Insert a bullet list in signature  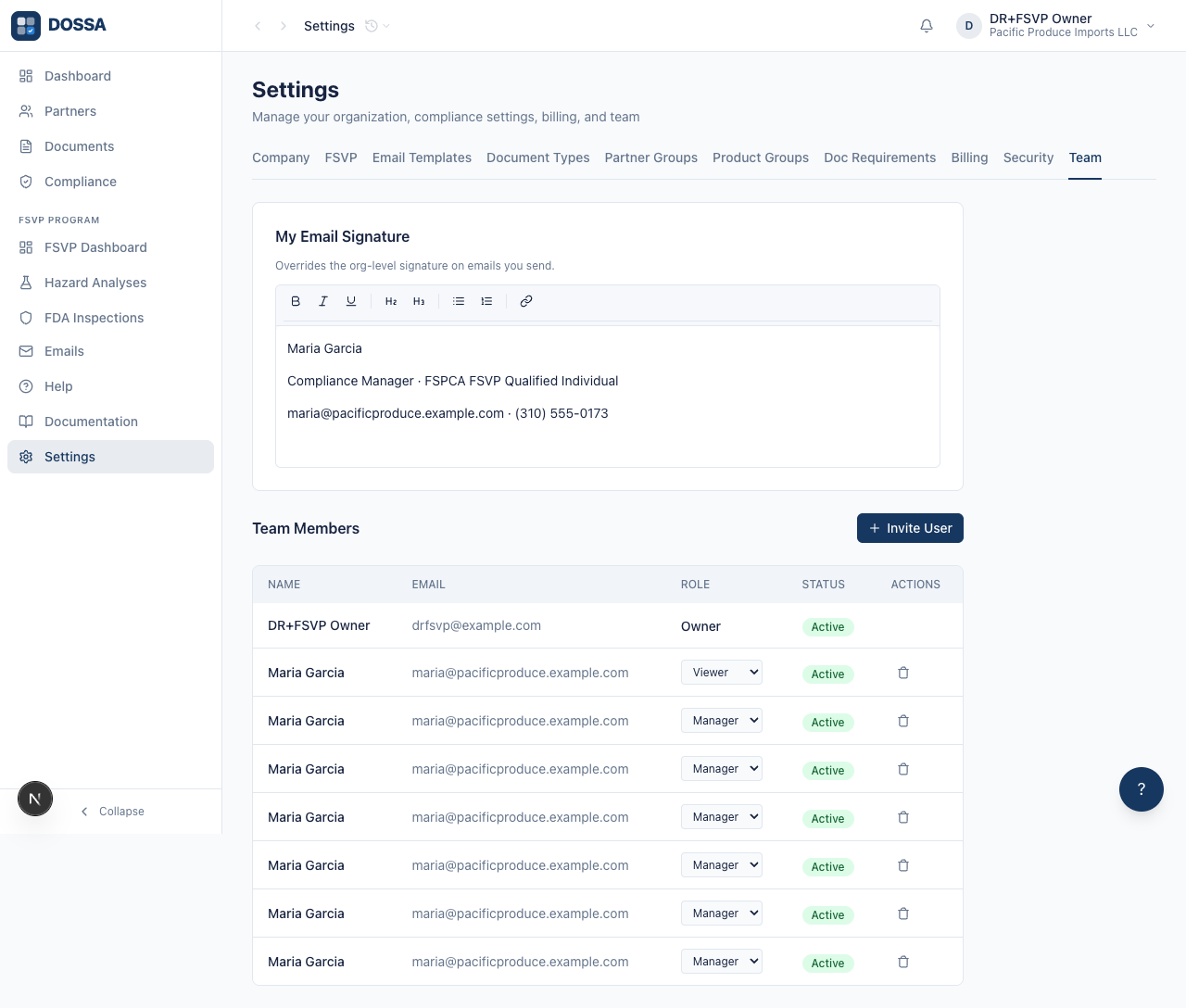pyautogui.click(x=459, y=301)
